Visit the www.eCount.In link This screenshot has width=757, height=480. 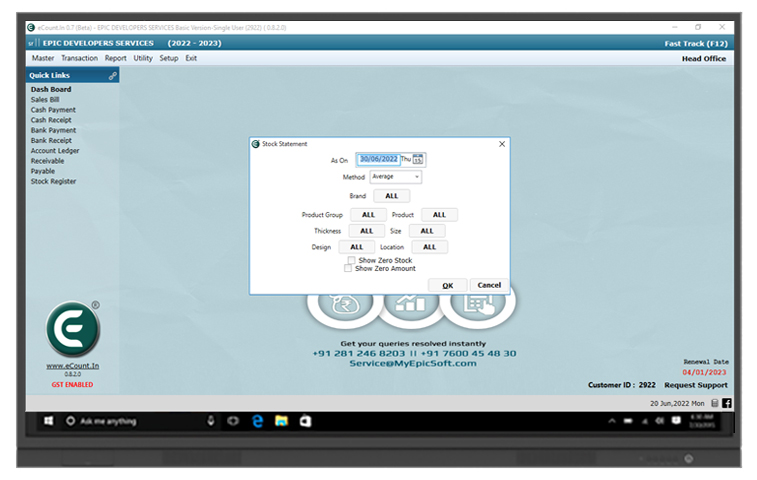[x=72, y=366]
